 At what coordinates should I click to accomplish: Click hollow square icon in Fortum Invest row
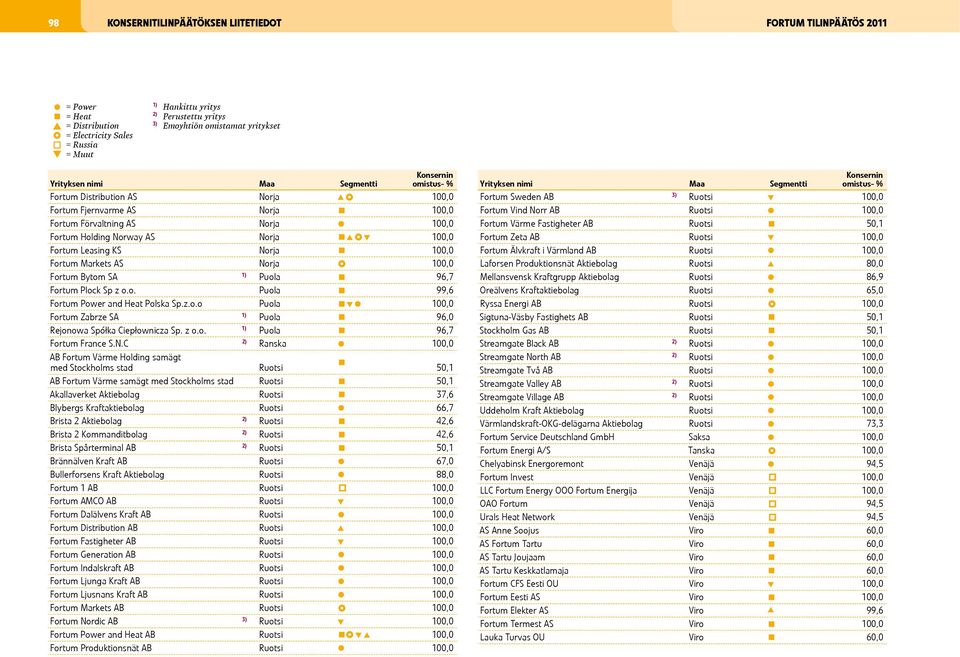tap(772, 478)
